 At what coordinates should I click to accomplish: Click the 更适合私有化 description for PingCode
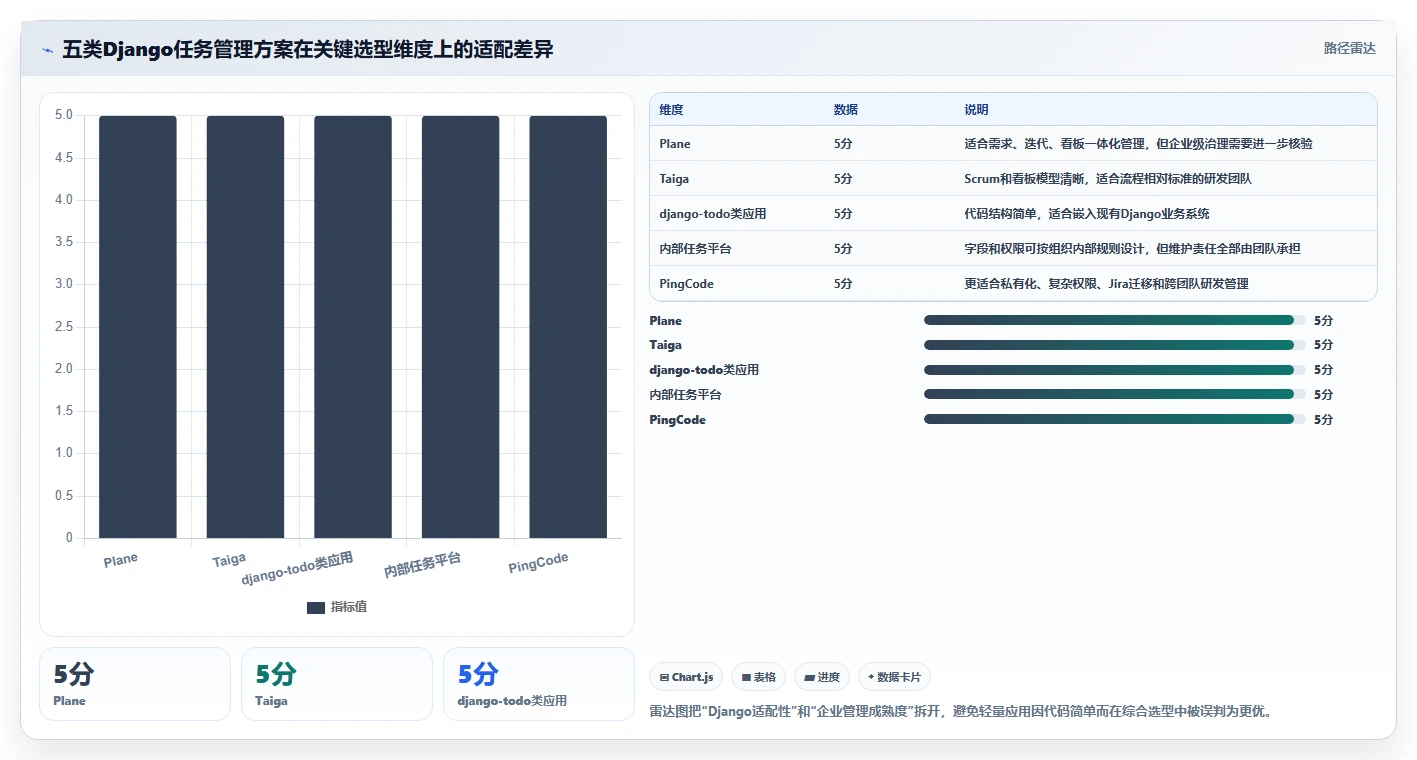coord(1106,284)
